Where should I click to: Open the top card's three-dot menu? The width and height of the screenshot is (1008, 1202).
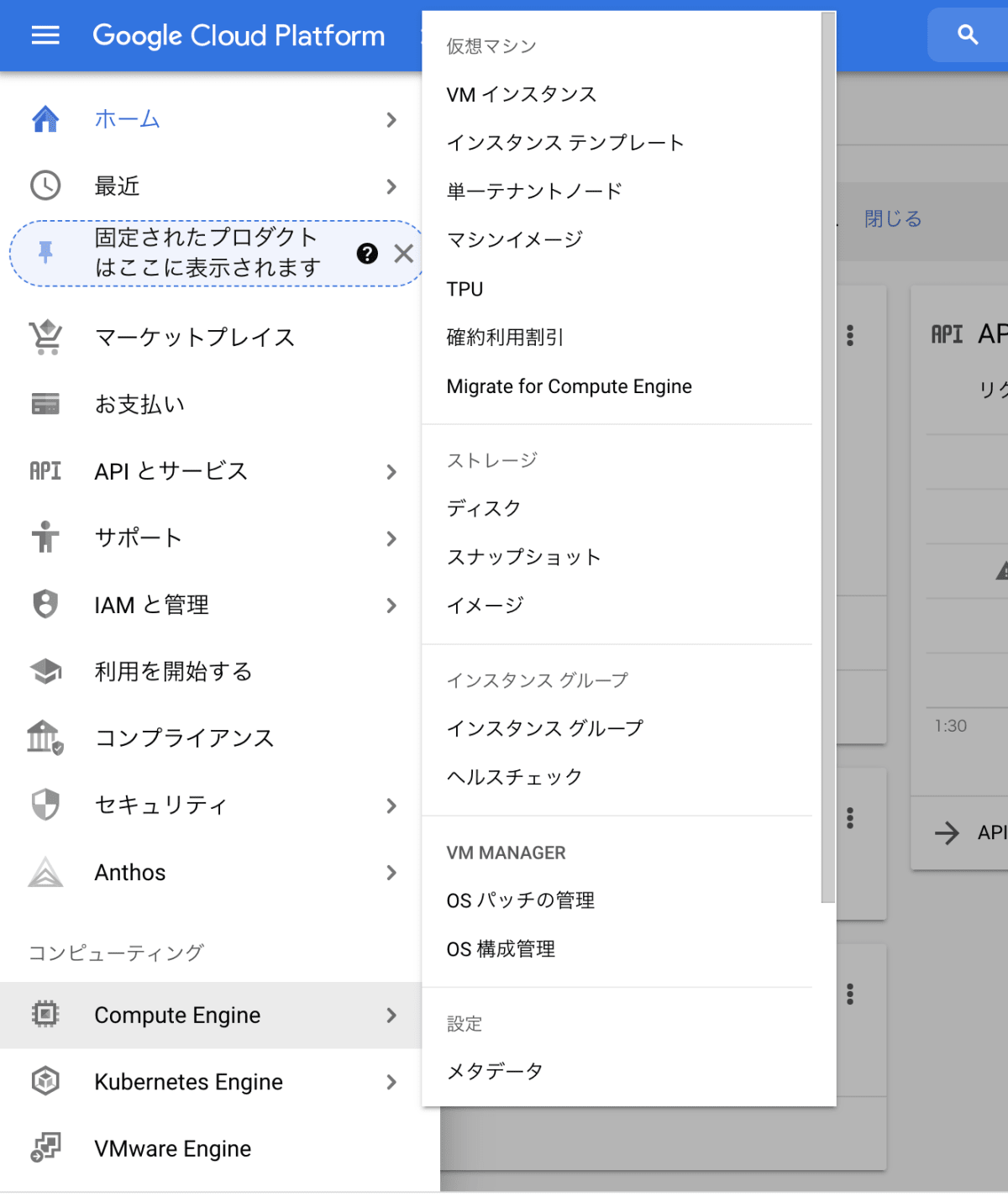click(850, 336)
